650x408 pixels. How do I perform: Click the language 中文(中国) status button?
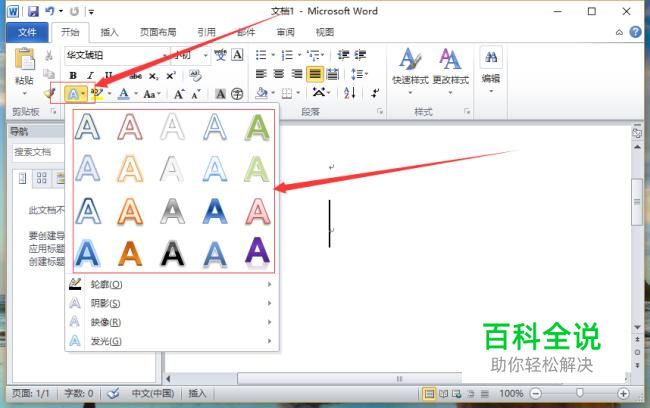coord(153,393)
